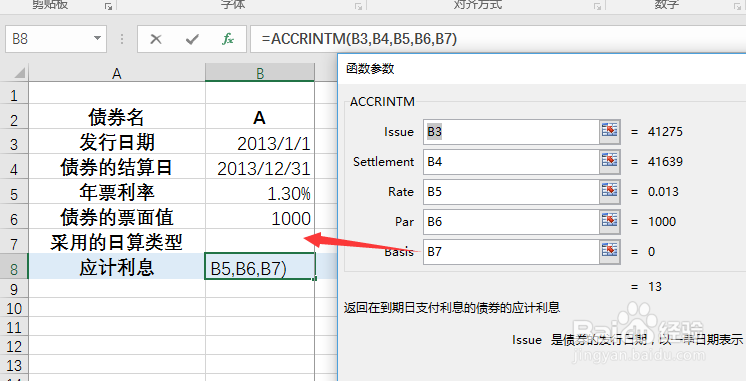Click active cell B8 showing B5,B6,B7)
This screenshot has width=746, height=381.
coord(260,267)
